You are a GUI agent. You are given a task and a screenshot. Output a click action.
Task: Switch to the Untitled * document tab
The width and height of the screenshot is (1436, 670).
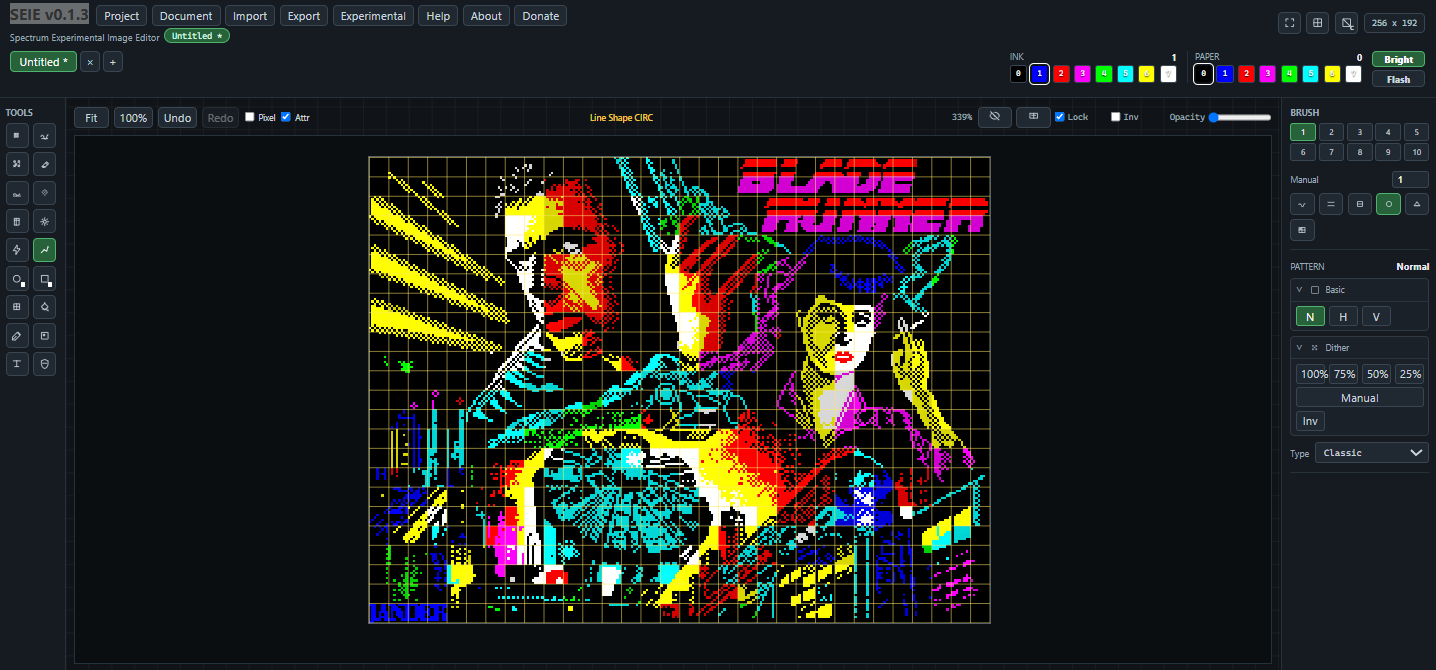point(44,62)
